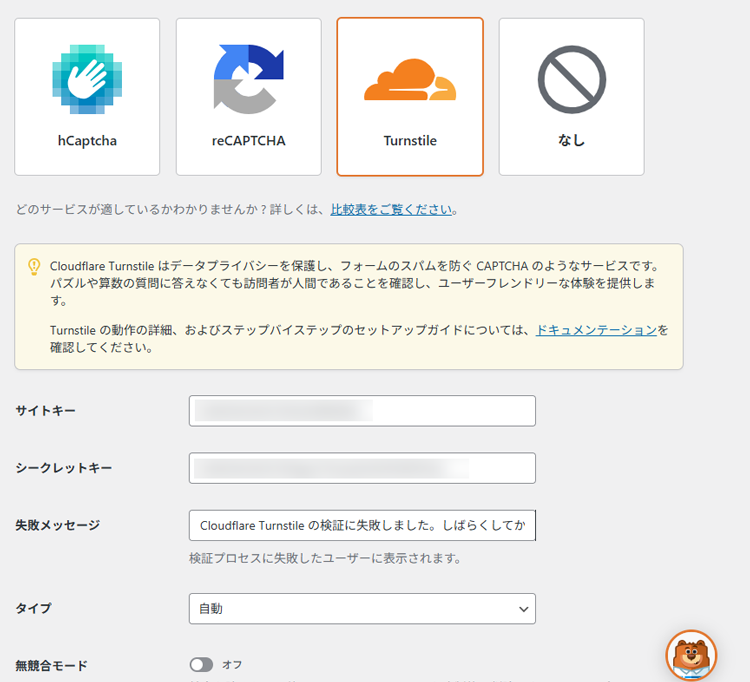Open the bear mascot help button
This screenshot has height=682, width=750.
pyautogui.click(x=691, y=655)
